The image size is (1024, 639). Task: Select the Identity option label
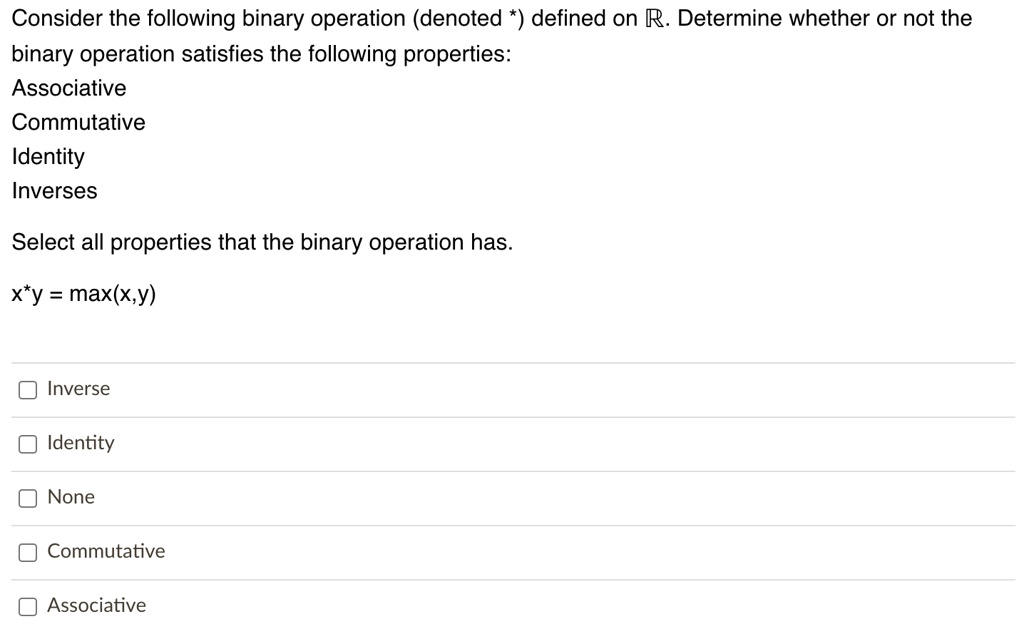click(x=81, y=443)
